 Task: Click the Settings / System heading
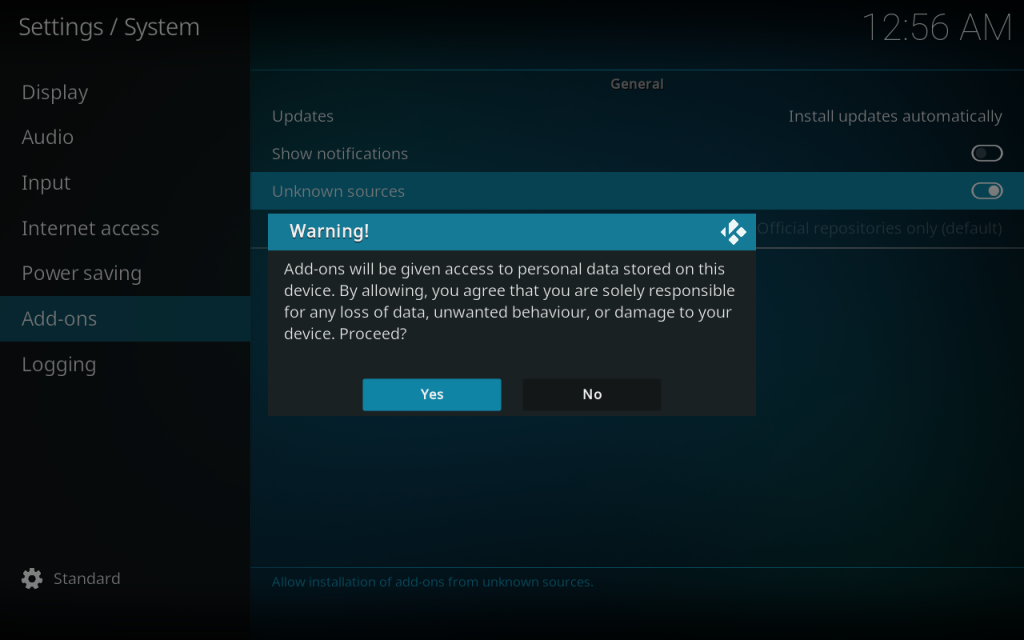click(109, 27)
